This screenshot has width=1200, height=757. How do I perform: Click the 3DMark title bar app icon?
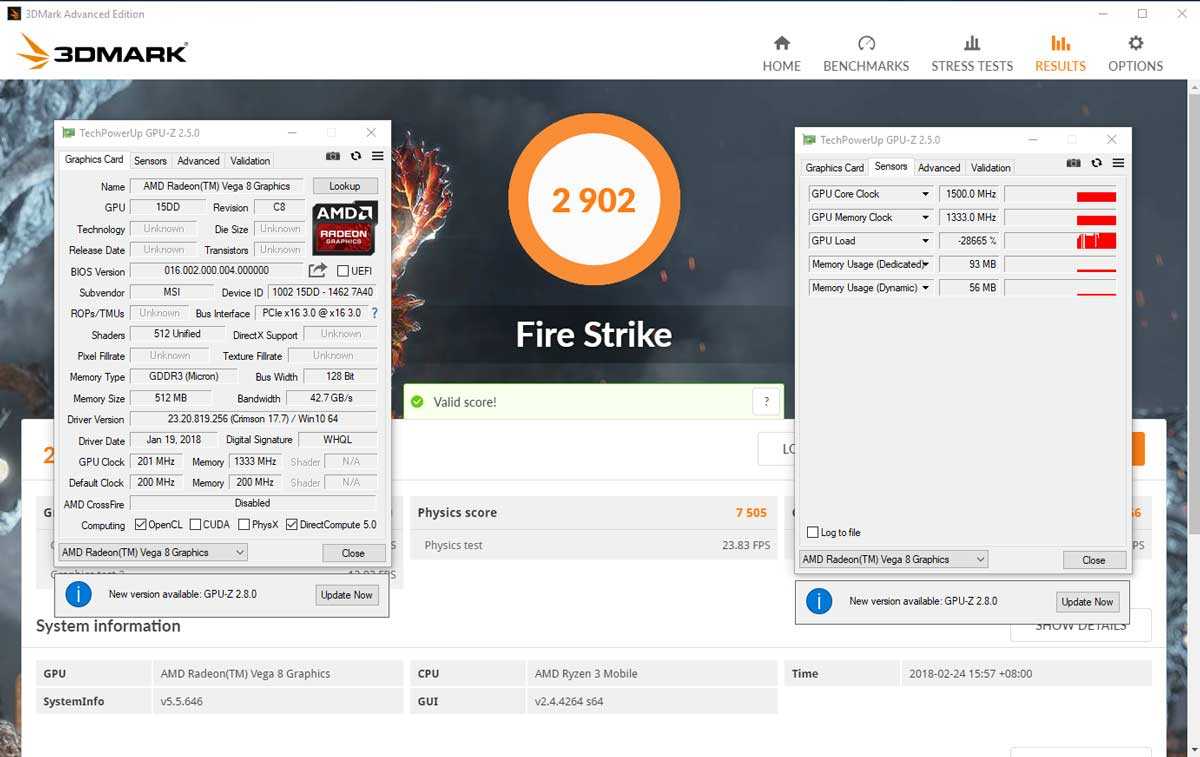tap(13, 14)
